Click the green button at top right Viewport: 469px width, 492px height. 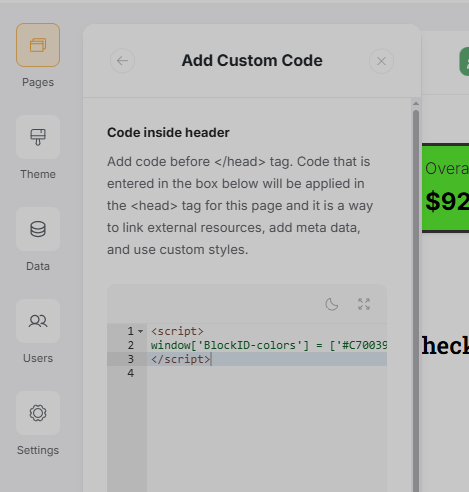(x=464, y=62)
